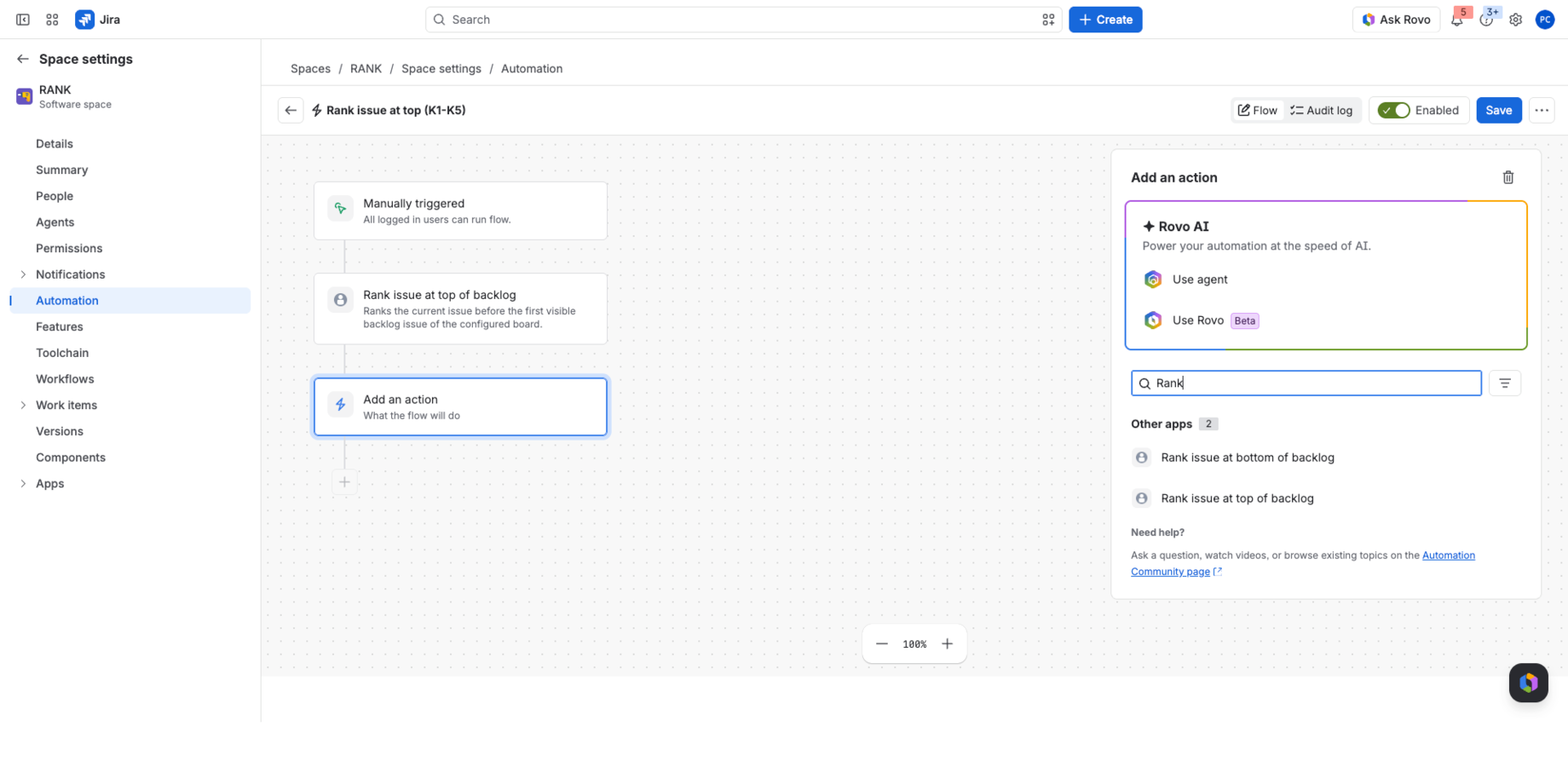Image resolution: width=1568 pixels, height=767 pixels.
Task: Zoom out with the minus icon
Action: (882, 644)
